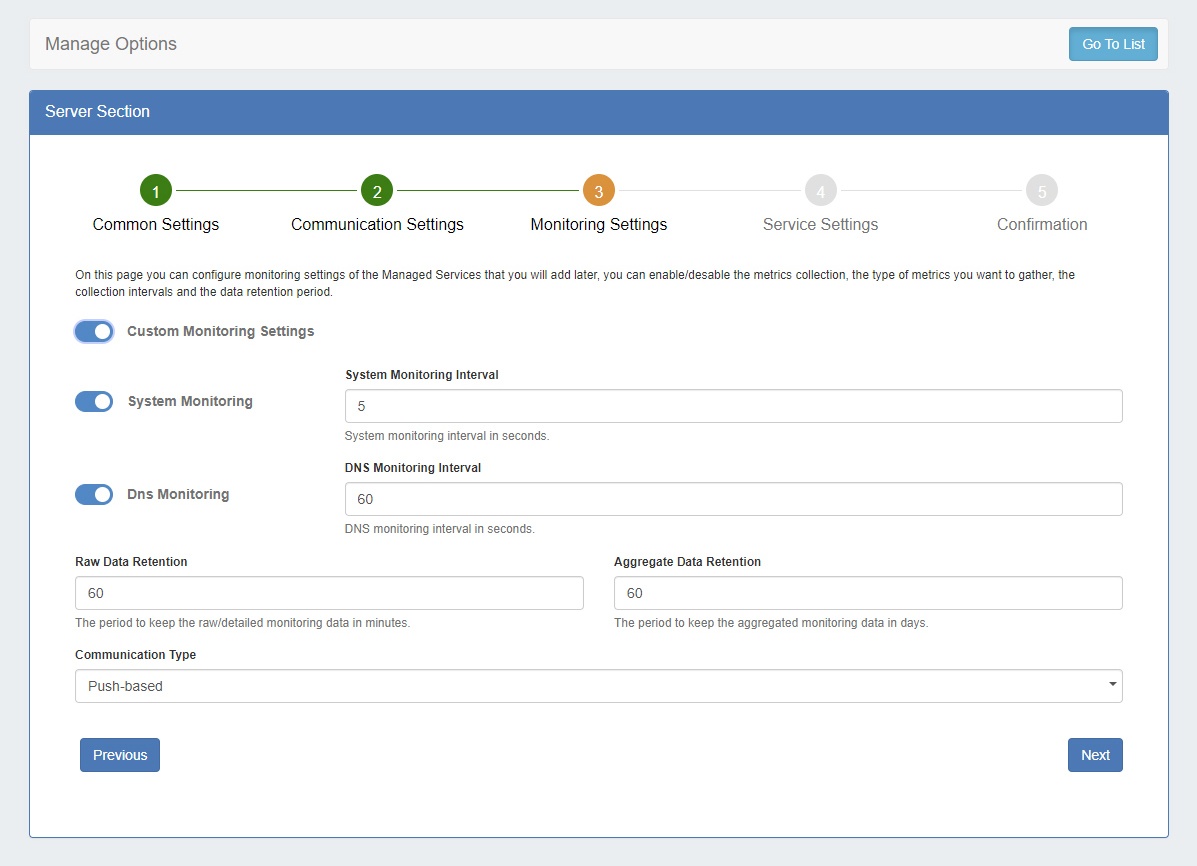The image size is (1197, 866).
Task: Click the Next button
Action: [1095, 755]
